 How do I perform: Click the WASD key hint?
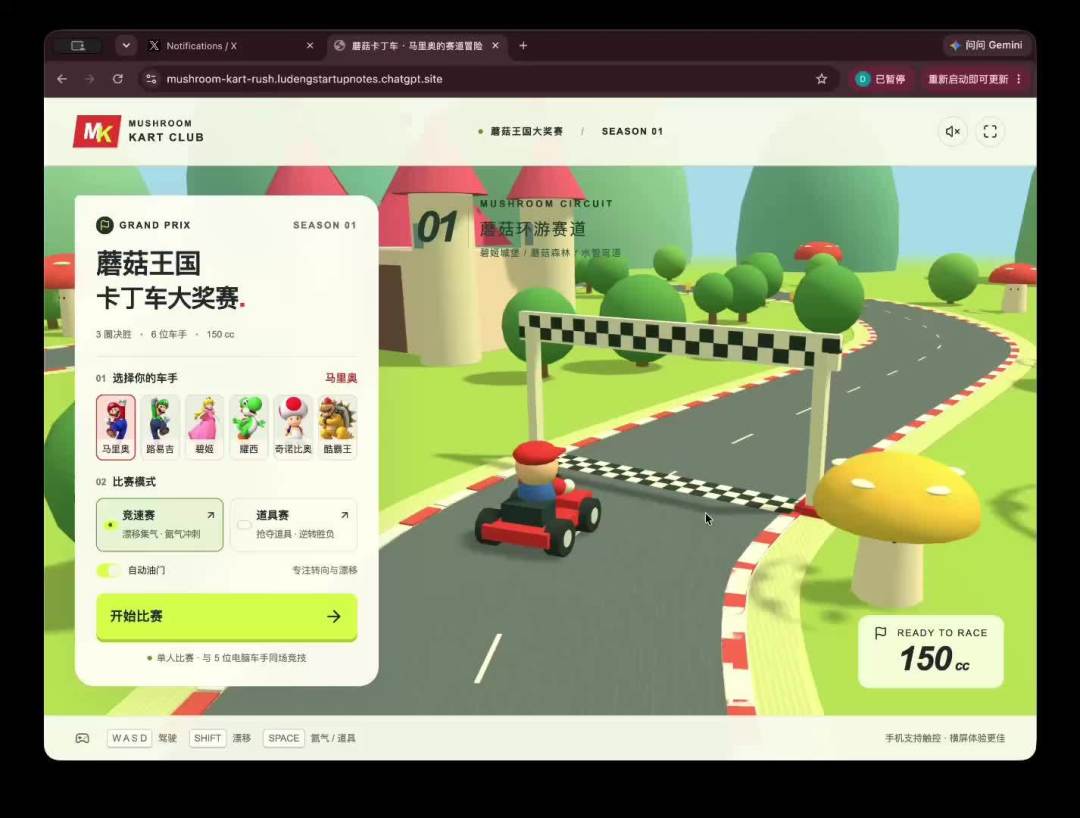tap(129, 738)
